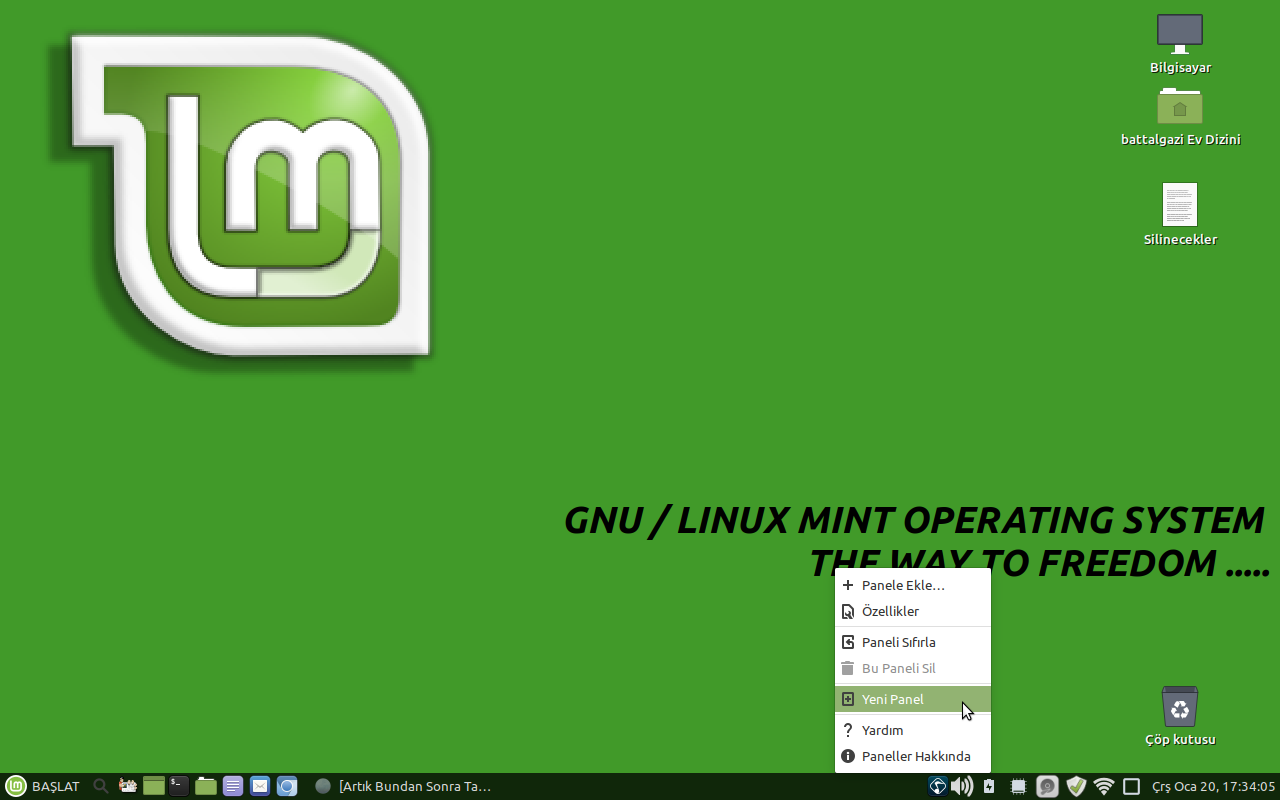Open the volume speaker tray icon

pos(962,786)
